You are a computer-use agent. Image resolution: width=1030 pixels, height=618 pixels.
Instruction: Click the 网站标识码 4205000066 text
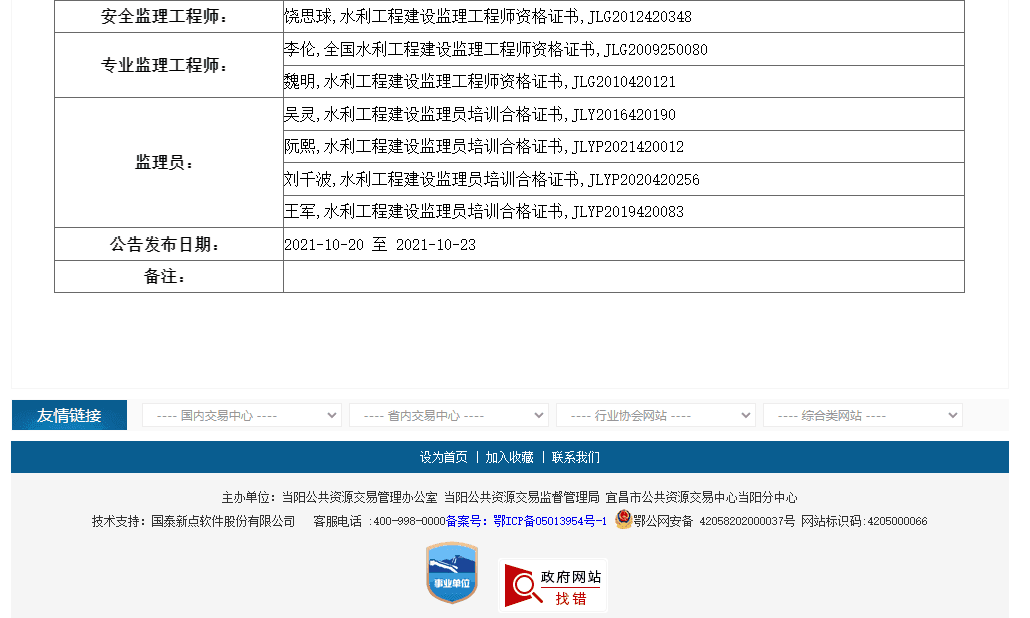(864, 521)
